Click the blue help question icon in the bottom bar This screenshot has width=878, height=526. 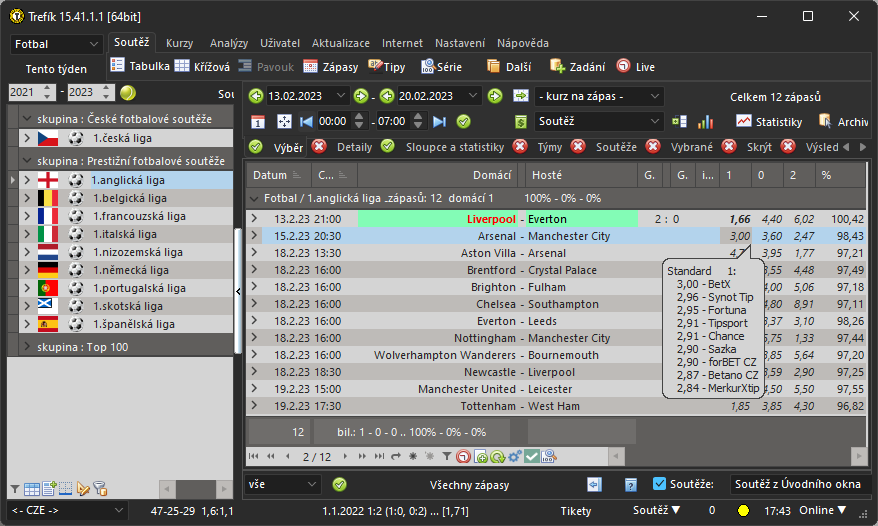[x=631, y=485]
